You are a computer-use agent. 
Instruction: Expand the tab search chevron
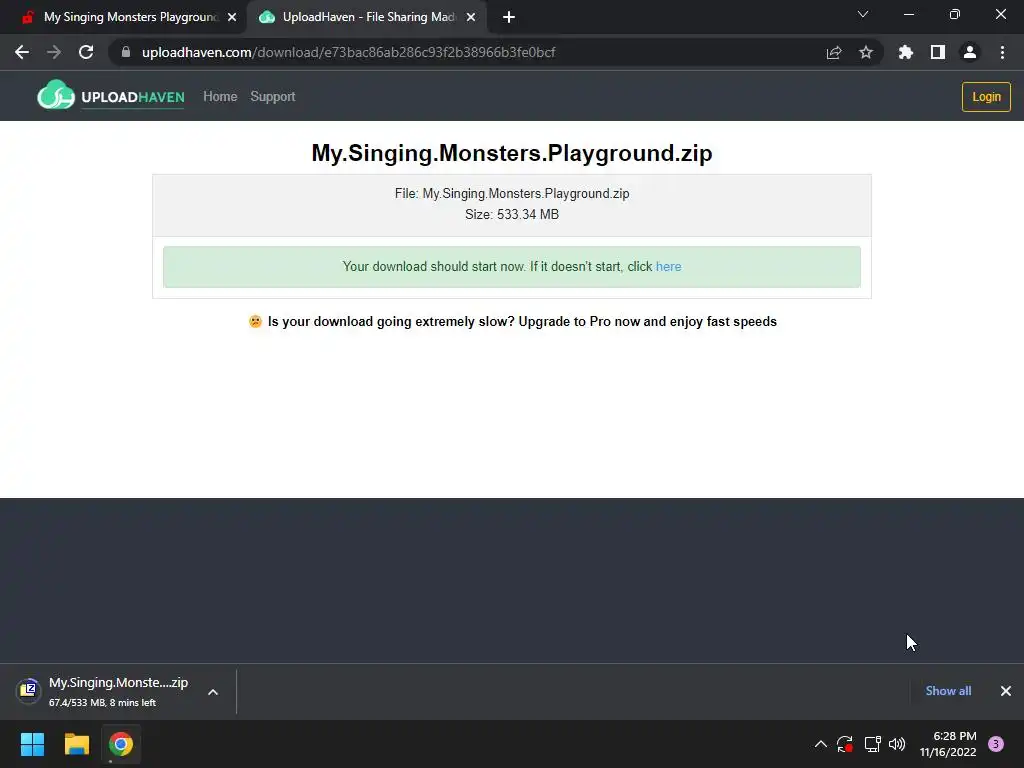point(863,14)
